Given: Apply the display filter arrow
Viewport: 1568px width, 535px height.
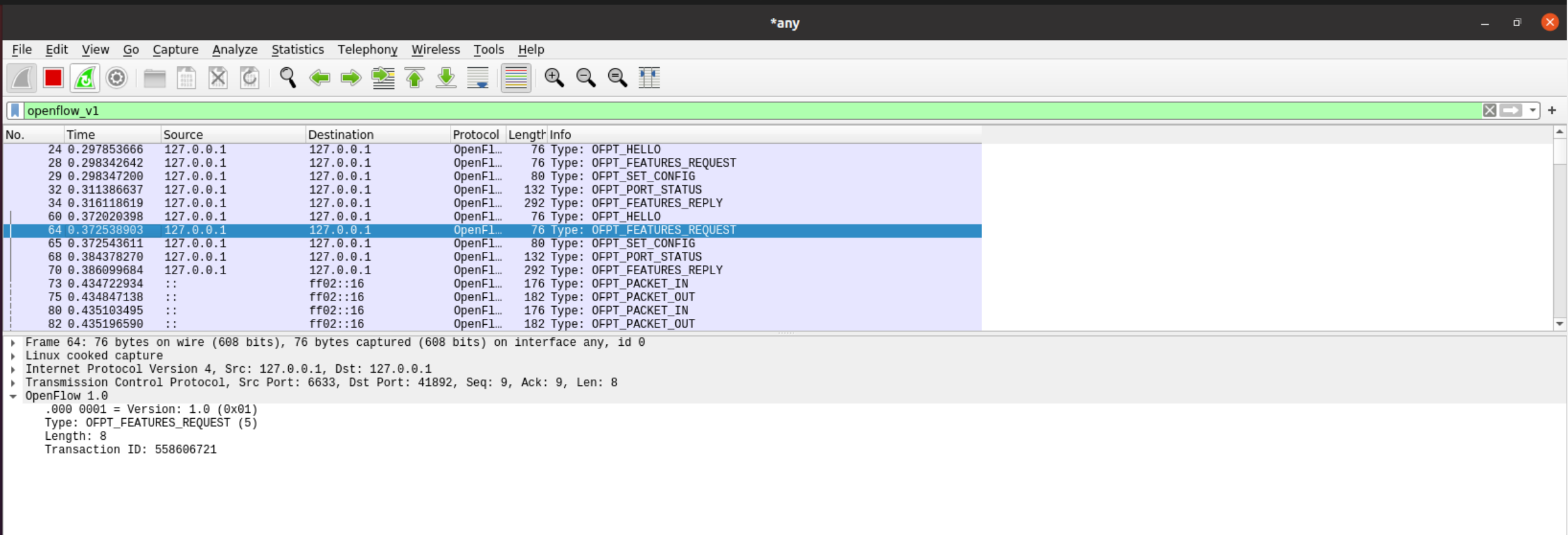Looking at the screenshot, I should coord(1511,111).
